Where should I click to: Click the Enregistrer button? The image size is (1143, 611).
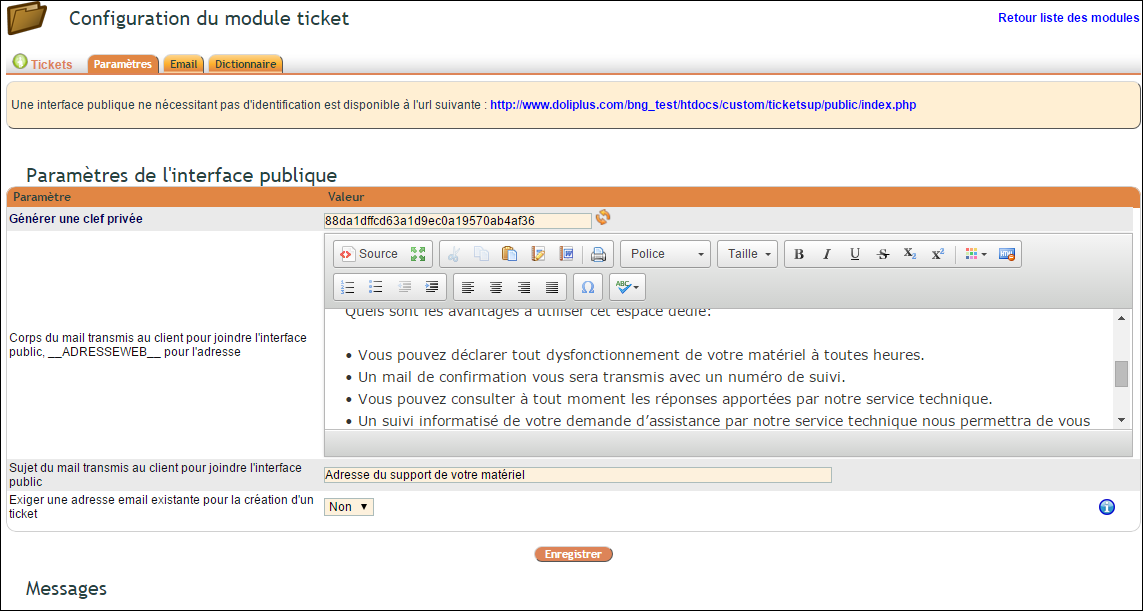point(574,554)
